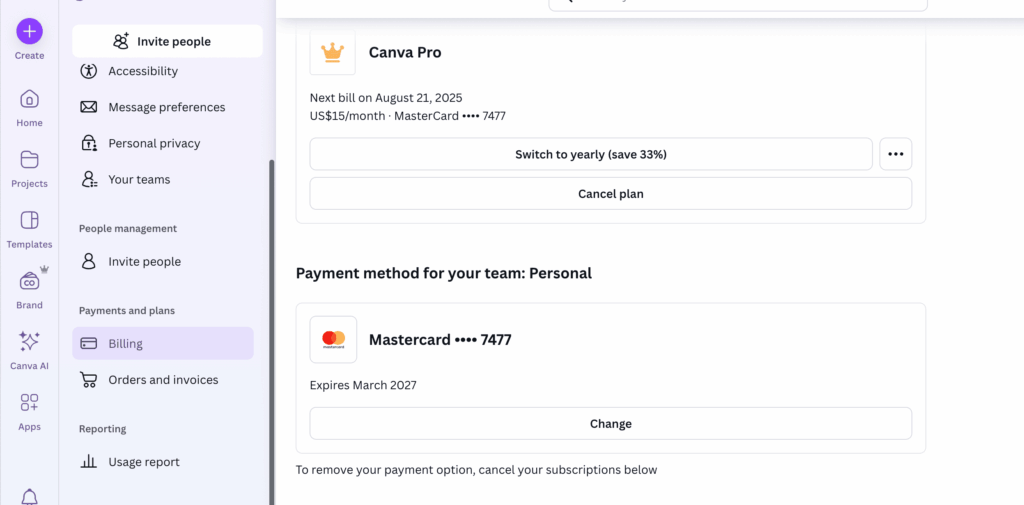Click the notifications bell icon

pos(29,496)
